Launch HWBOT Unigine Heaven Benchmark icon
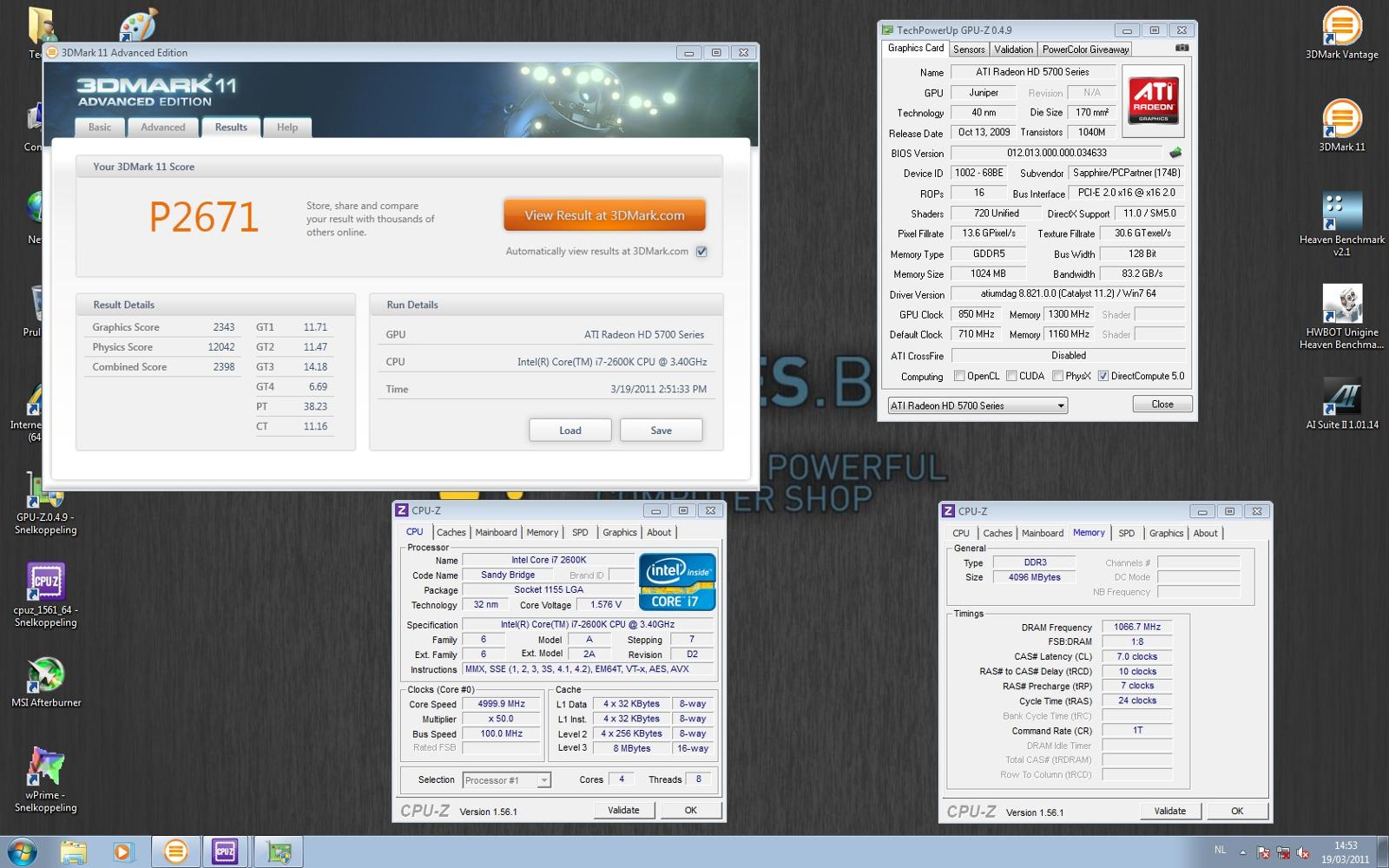This screenshot has width=1389, height=868. point(1341,317)
